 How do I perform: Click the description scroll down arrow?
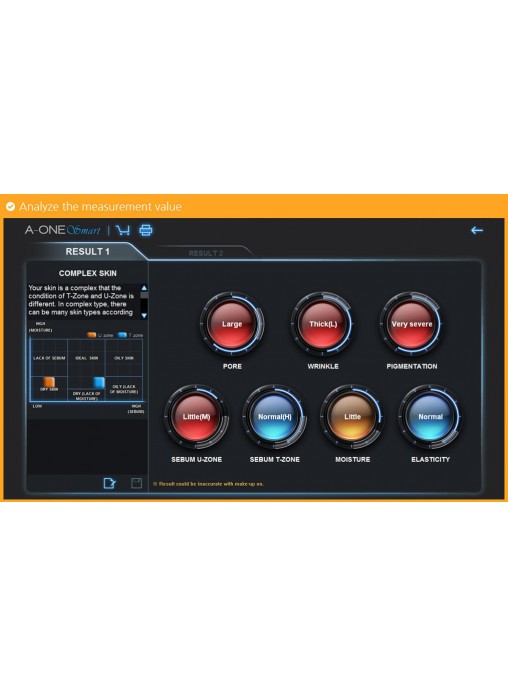tap(144, 315)
